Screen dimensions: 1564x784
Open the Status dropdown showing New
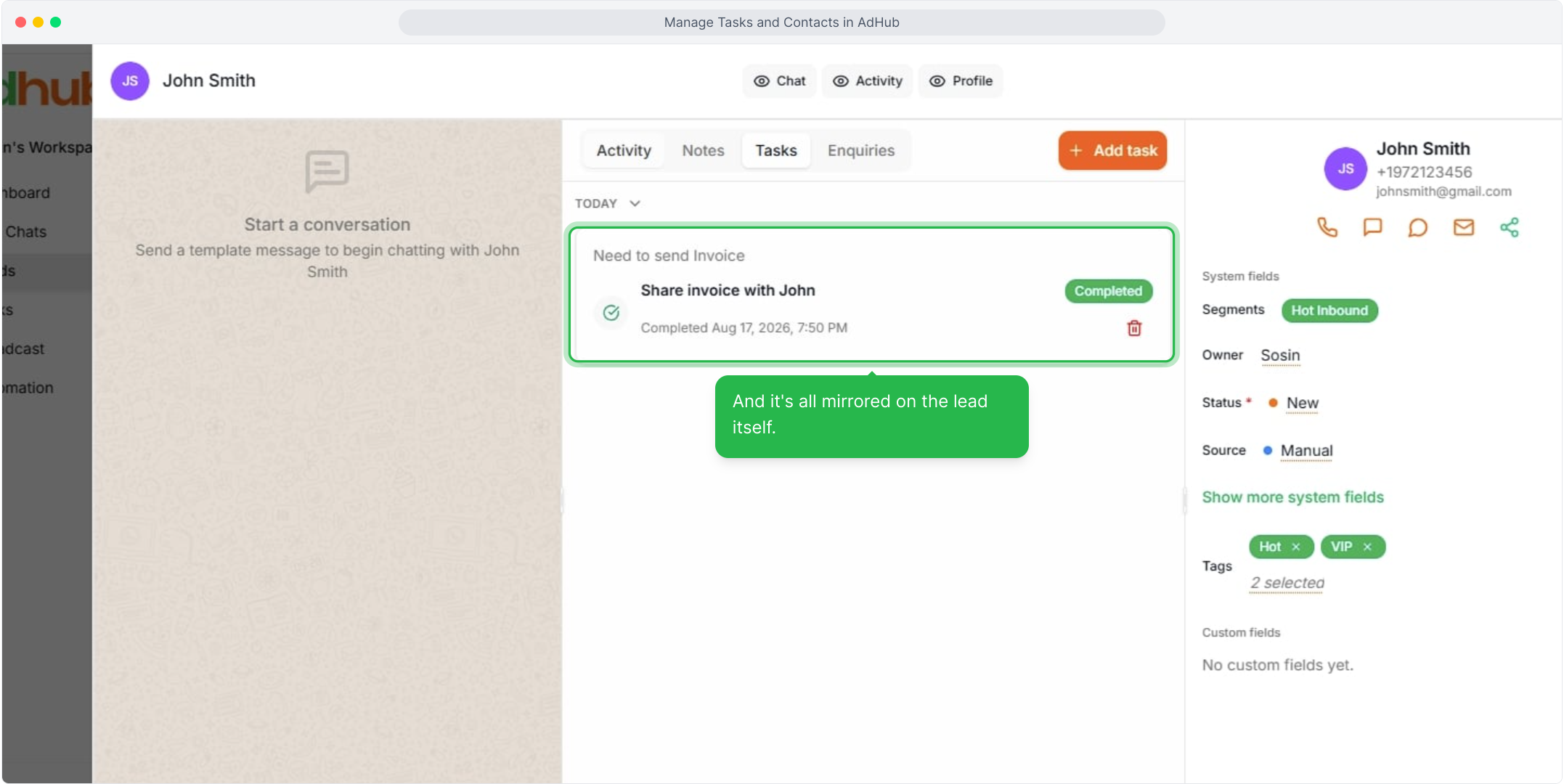point(1303,403)
